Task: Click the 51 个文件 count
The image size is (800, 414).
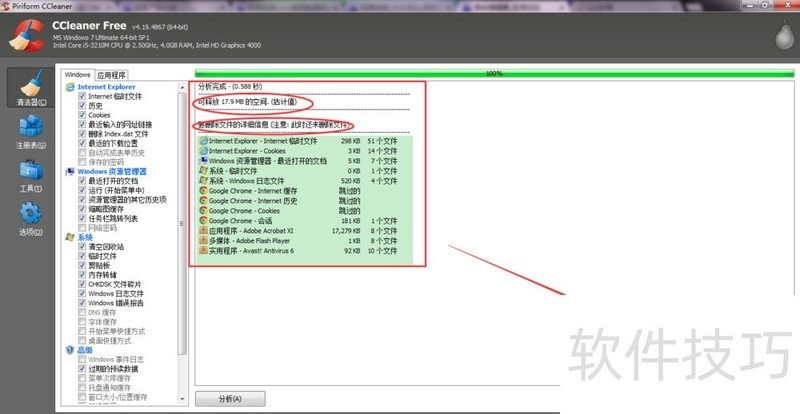Action: pyautogui.click(x=382, y=141)
